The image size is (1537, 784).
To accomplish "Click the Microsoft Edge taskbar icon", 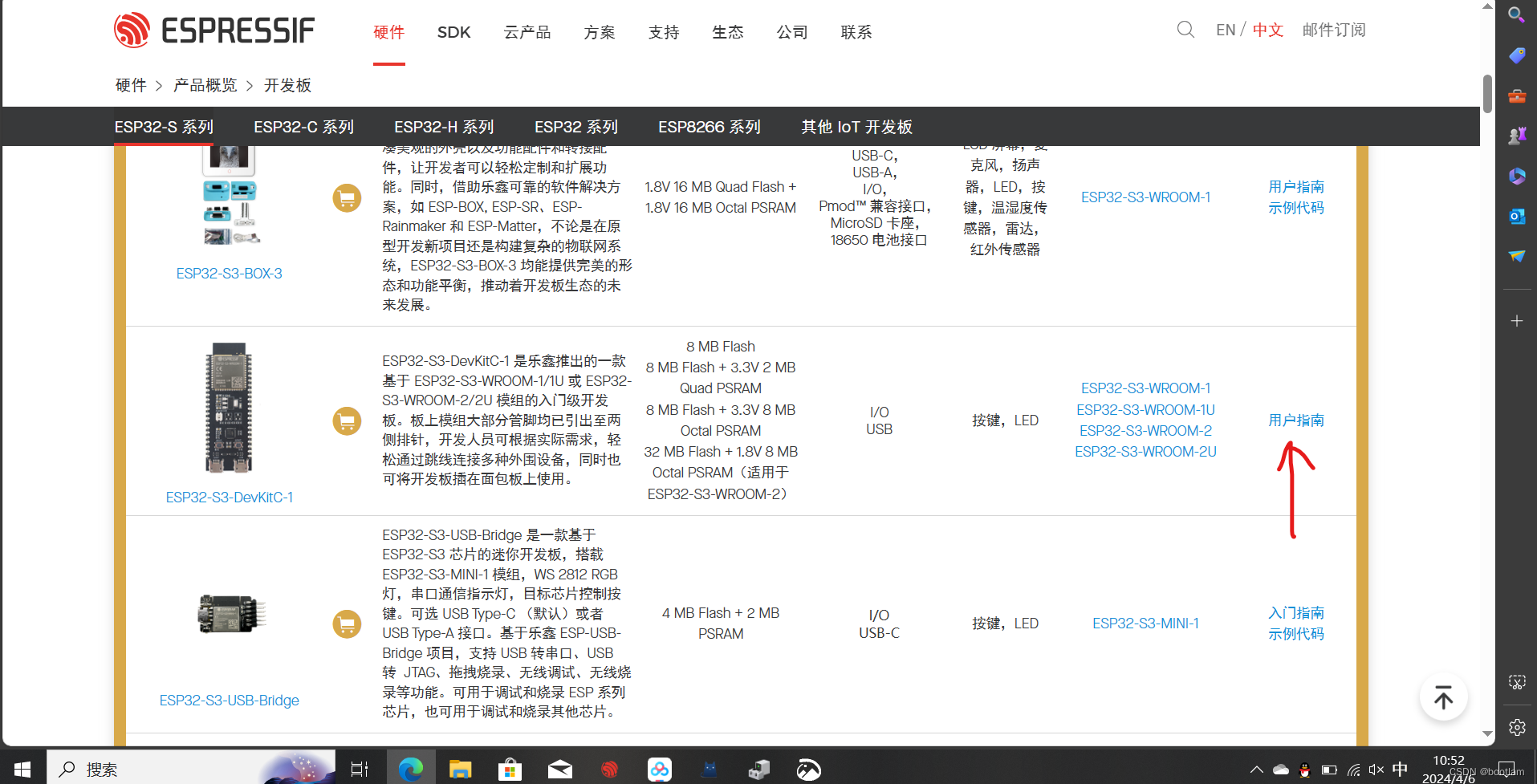I will 411,770.
